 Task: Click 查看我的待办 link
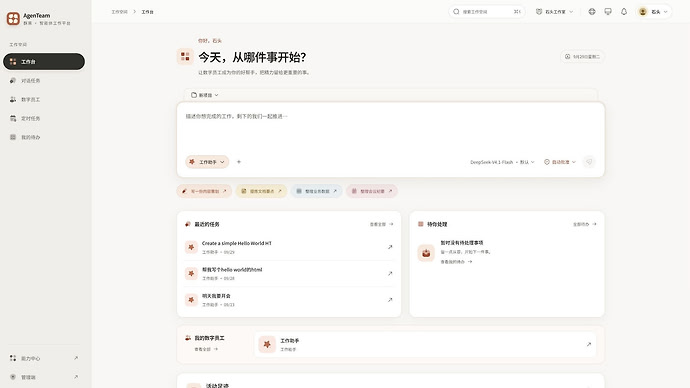click(456, 262)
